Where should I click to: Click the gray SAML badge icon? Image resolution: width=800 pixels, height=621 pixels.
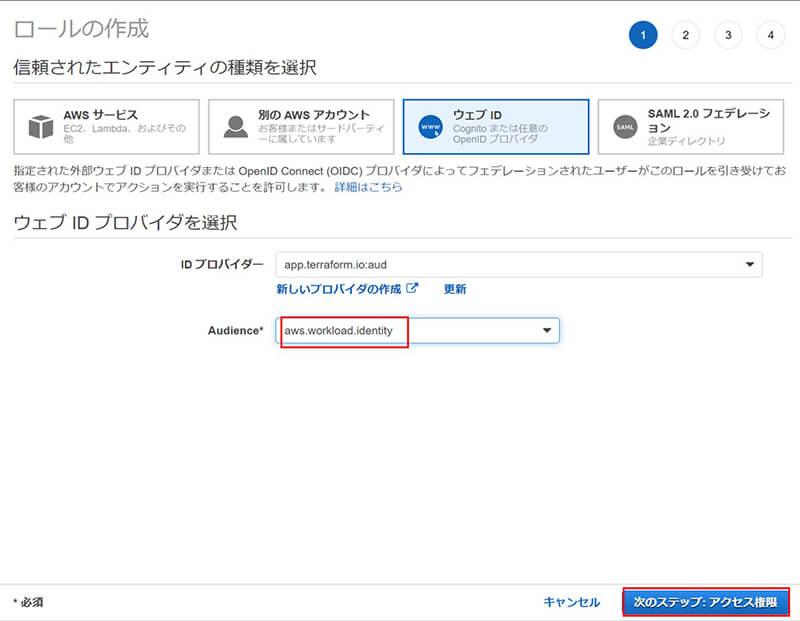click(626, 127)
